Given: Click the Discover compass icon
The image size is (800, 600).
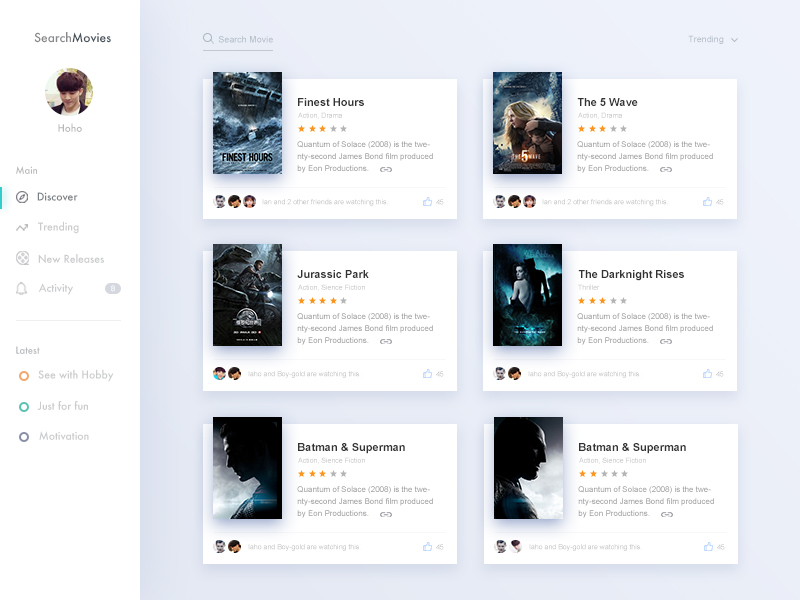Looking at the screenshot, I should click(22, 197).
